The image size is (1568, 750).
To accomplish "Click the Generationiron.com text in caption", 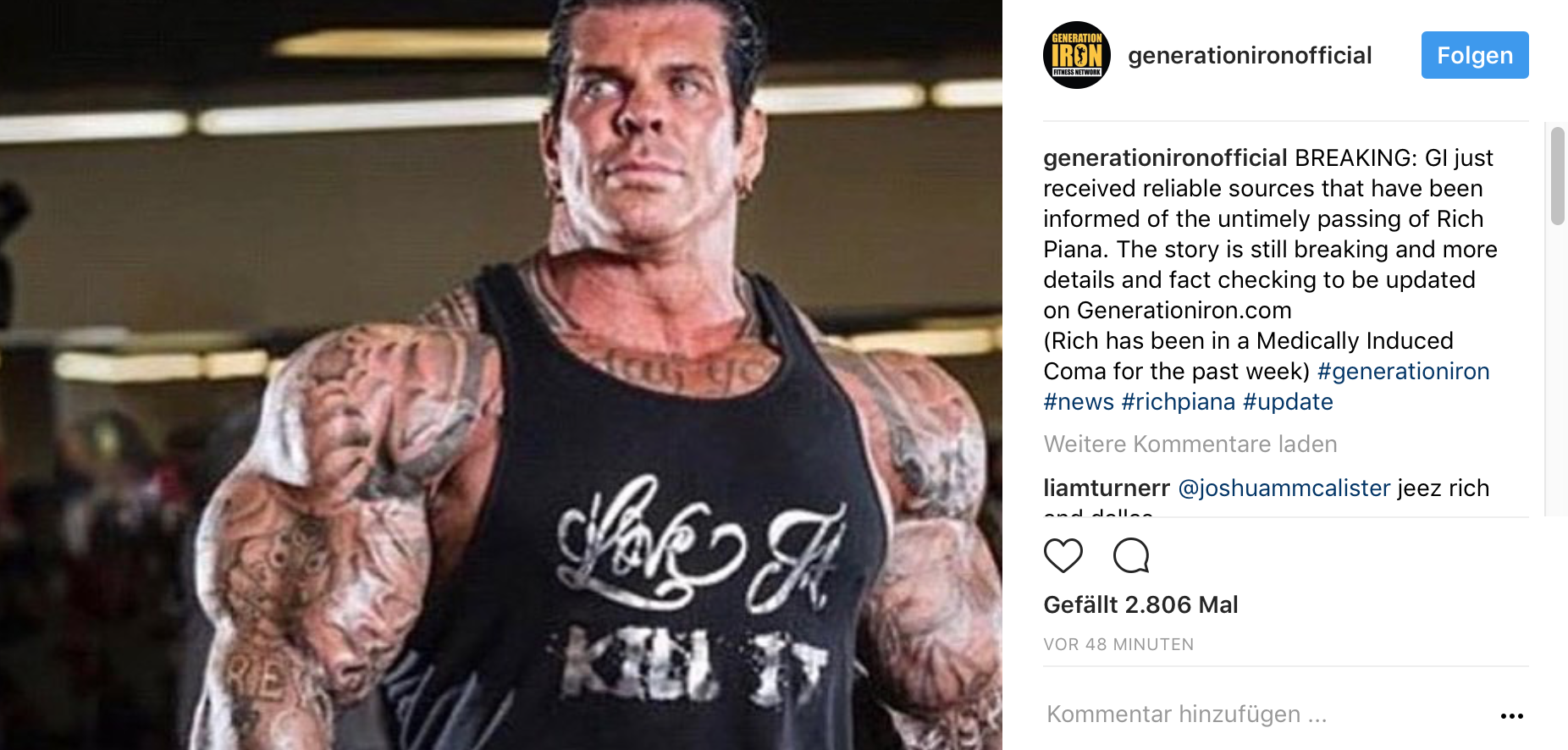I will [1184, 311].
